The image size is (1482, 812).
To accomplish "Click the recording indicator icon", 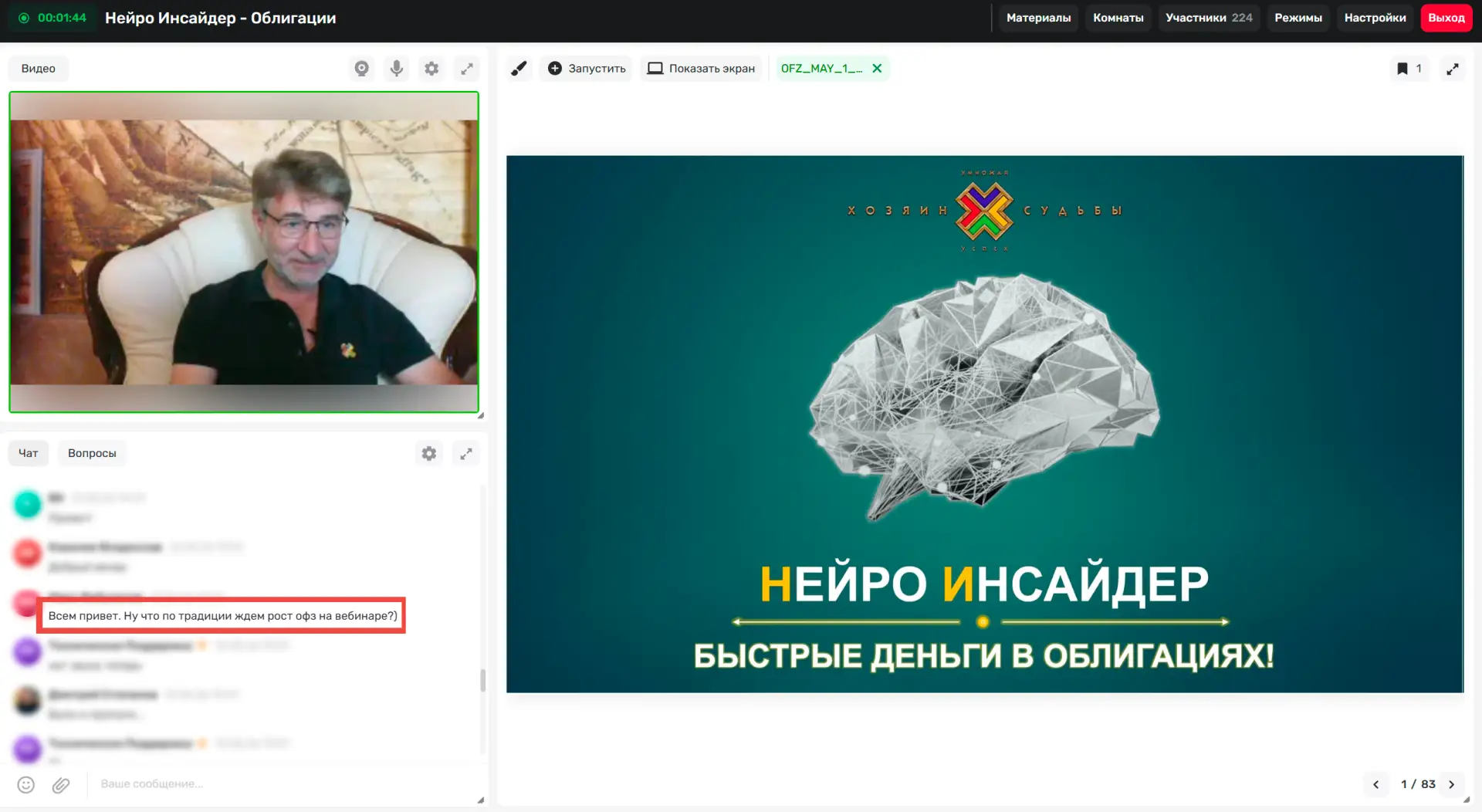I will point(24,18).
